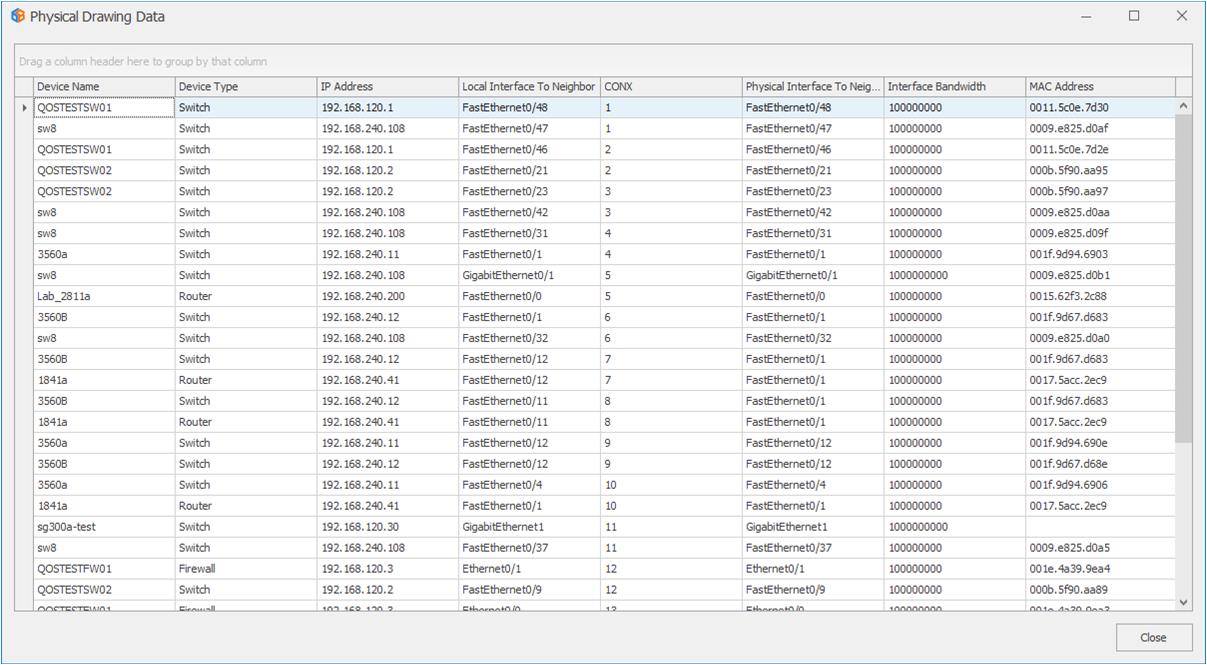Click the local interface cell FastEthernet0/0
Image resolution: width=1207 pixels, height=665 pixels.
coord(530,296)
